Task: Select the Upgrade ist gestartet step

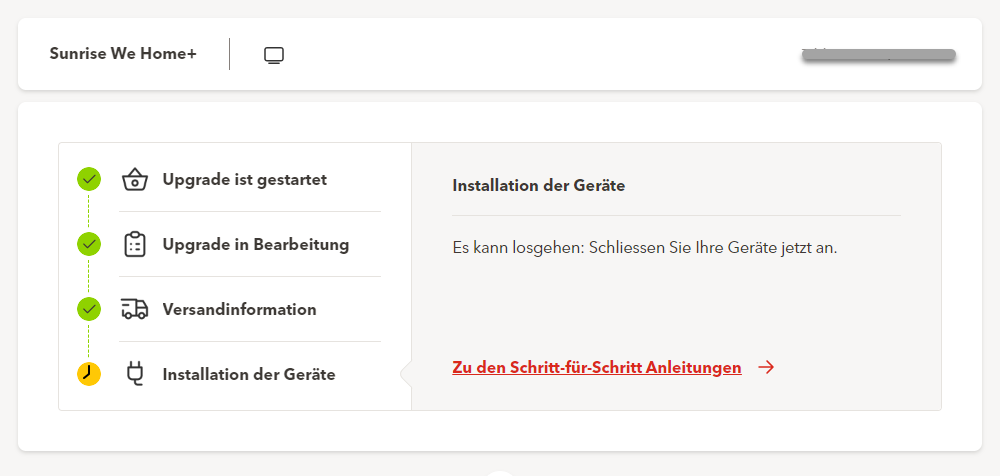Action: click(244, 180)
